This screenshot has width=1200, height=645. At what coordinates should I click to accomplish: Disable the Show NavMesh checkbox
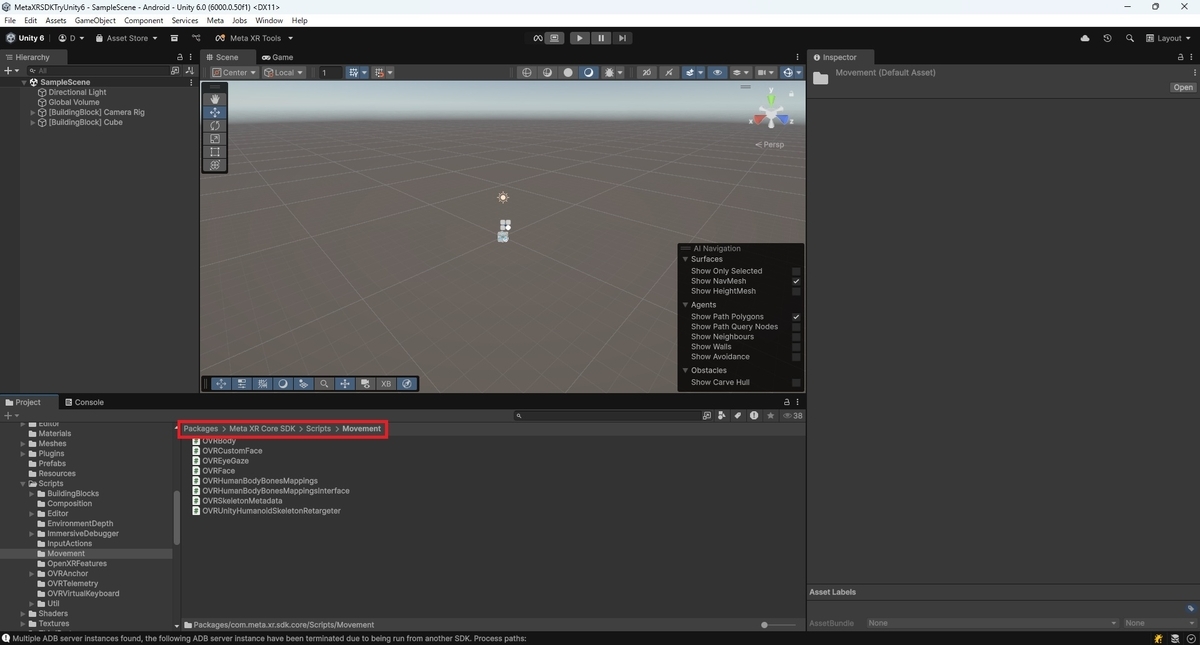(x=796, y=281)
